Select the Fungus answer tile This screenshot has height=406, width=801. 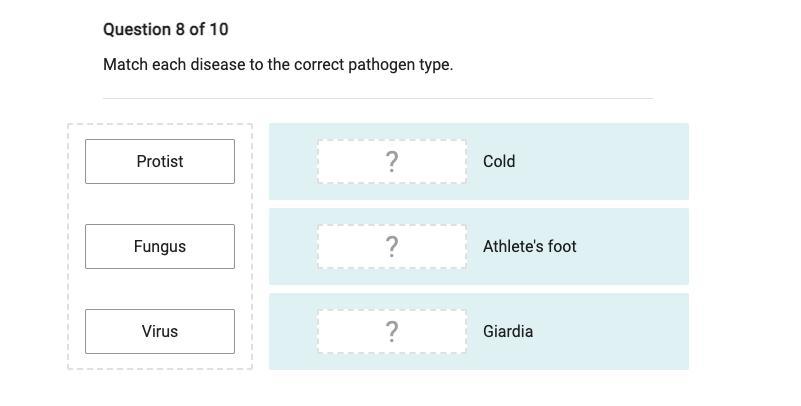[x=160, y=246]
